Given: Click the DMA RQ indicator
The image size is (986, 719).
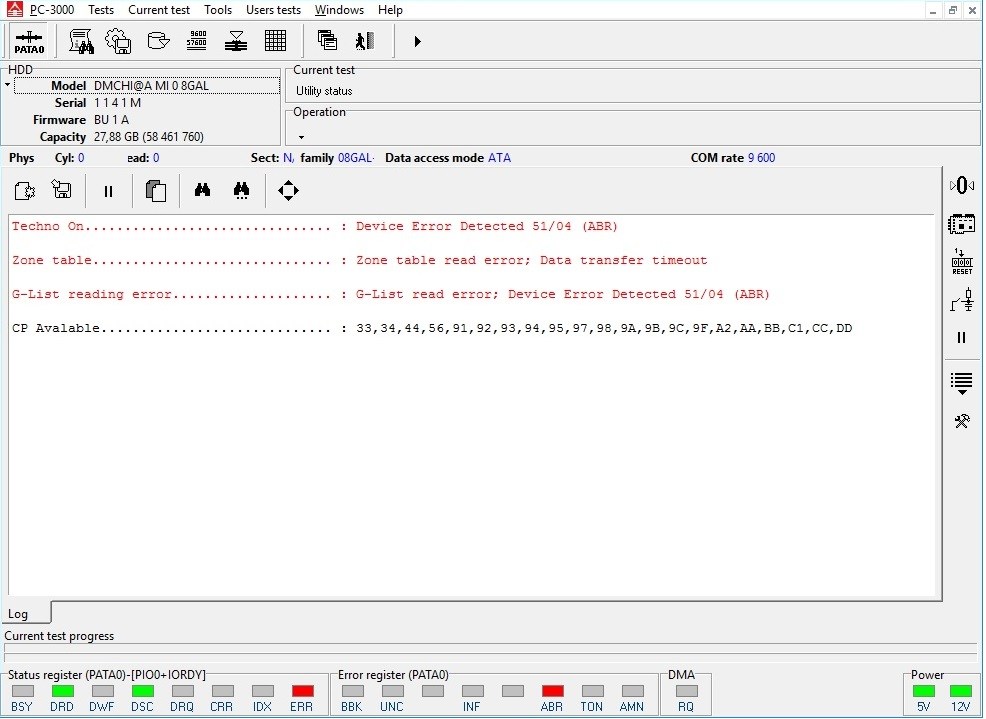Looking at the screenshot, I should click(687, 691).
